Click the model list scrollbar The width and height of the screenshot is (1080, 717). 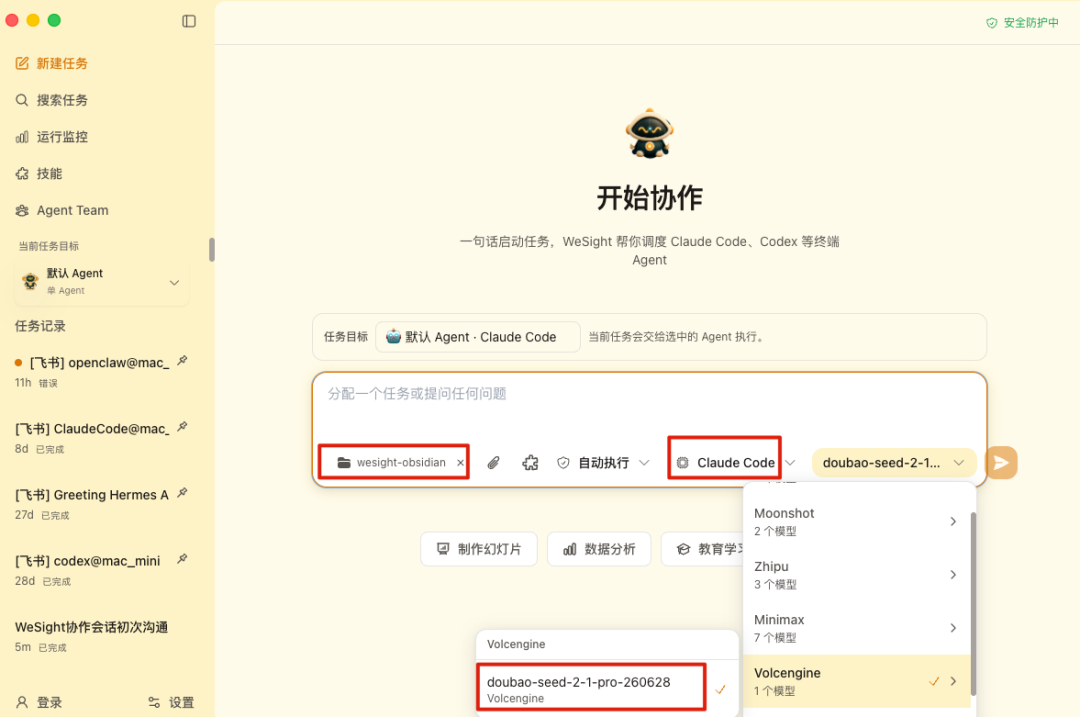click(973, 603)
